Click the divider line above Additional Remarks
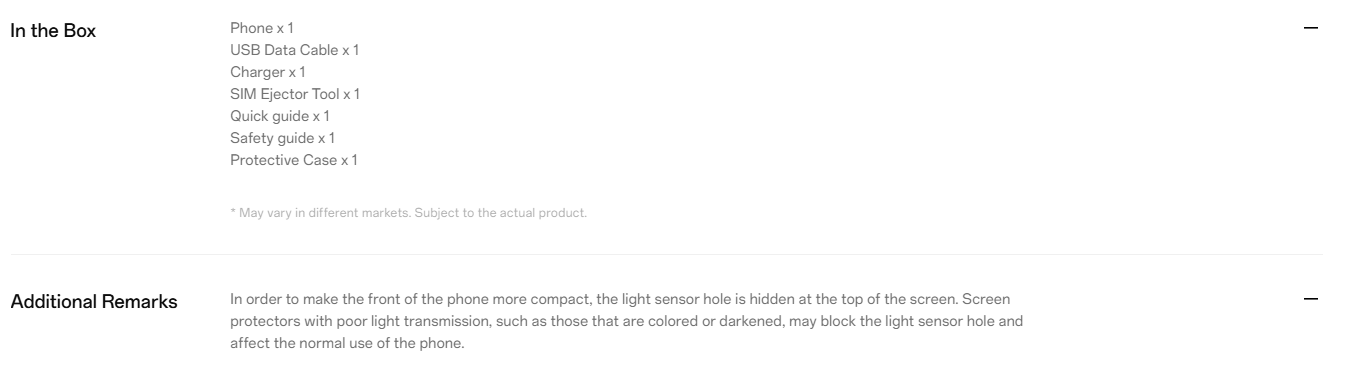This screenshot has width=1366, height=379. coord(666,254)
